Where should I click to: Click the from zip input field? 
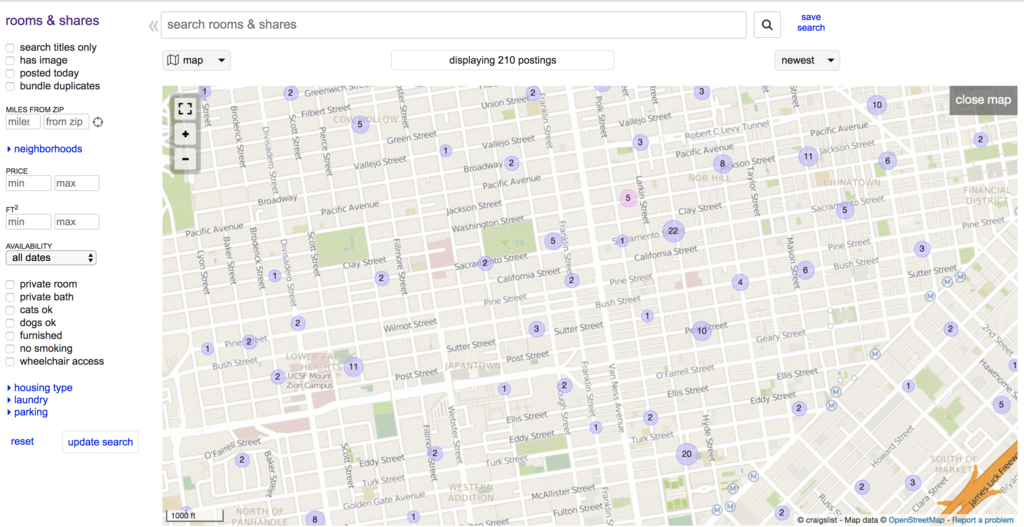tap(67, 122)
